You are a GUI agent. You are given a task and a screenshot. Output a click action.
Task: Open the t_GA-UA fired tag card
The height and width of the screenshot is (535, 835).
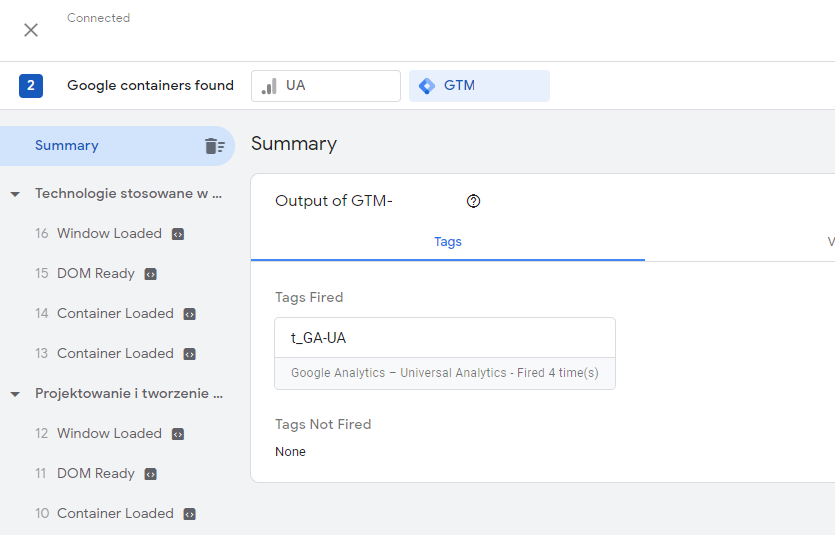[x=445, y=353]
